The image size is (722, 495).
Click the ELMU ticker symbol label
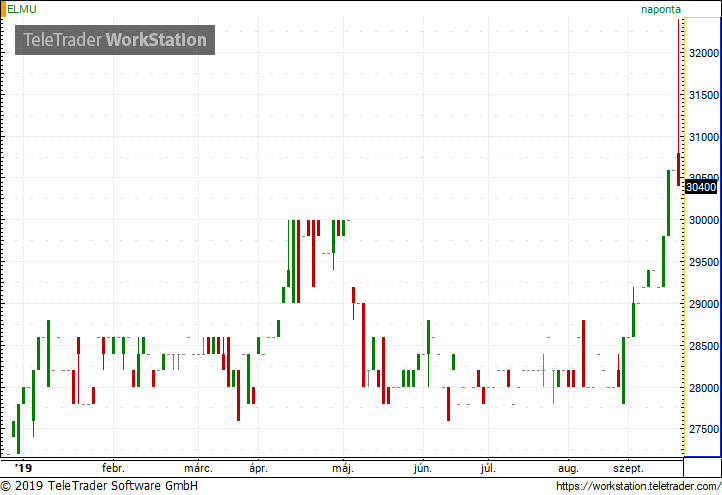22,9
